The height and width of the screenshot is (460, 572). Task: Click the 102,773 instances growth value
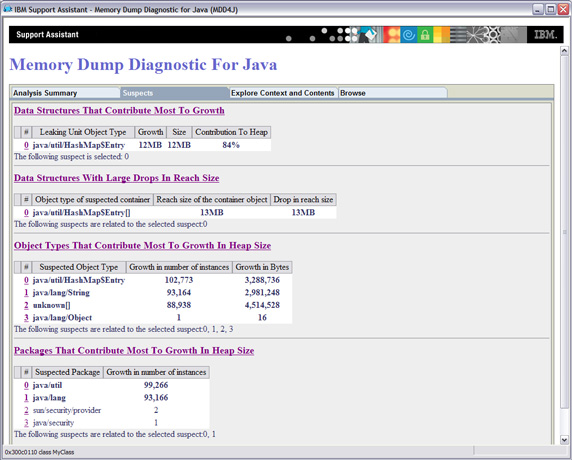pos(179,280)
